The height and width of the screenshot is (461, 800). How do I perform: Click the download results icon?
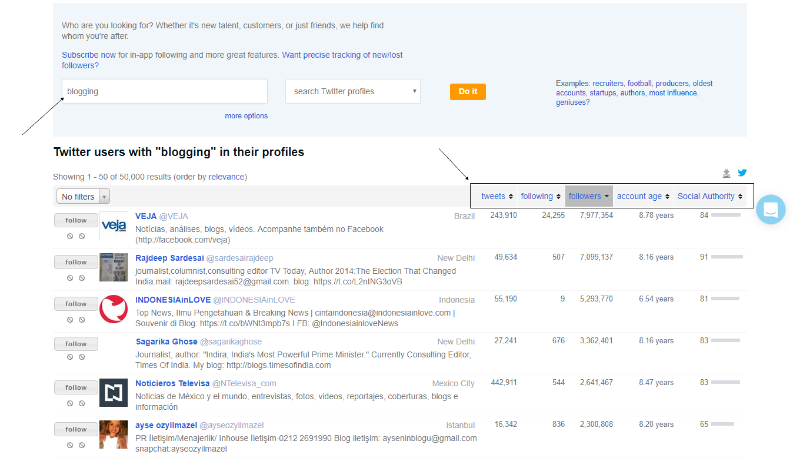coord(726,173)
